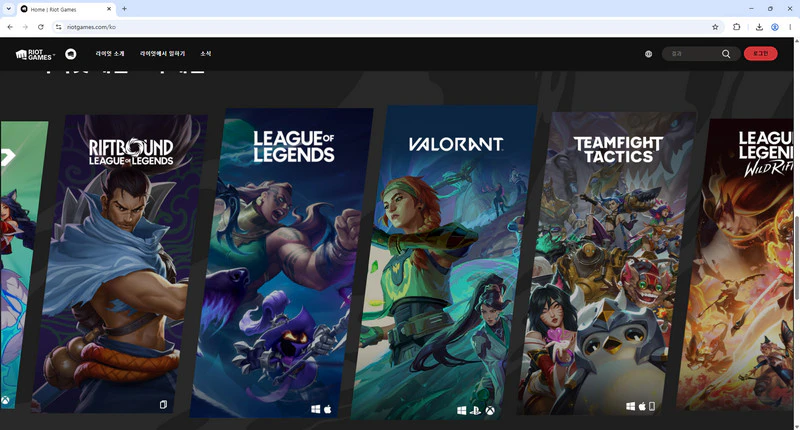800x430 pixels.
Task: Click the globe language selector icon
Action: coord(648,54)
